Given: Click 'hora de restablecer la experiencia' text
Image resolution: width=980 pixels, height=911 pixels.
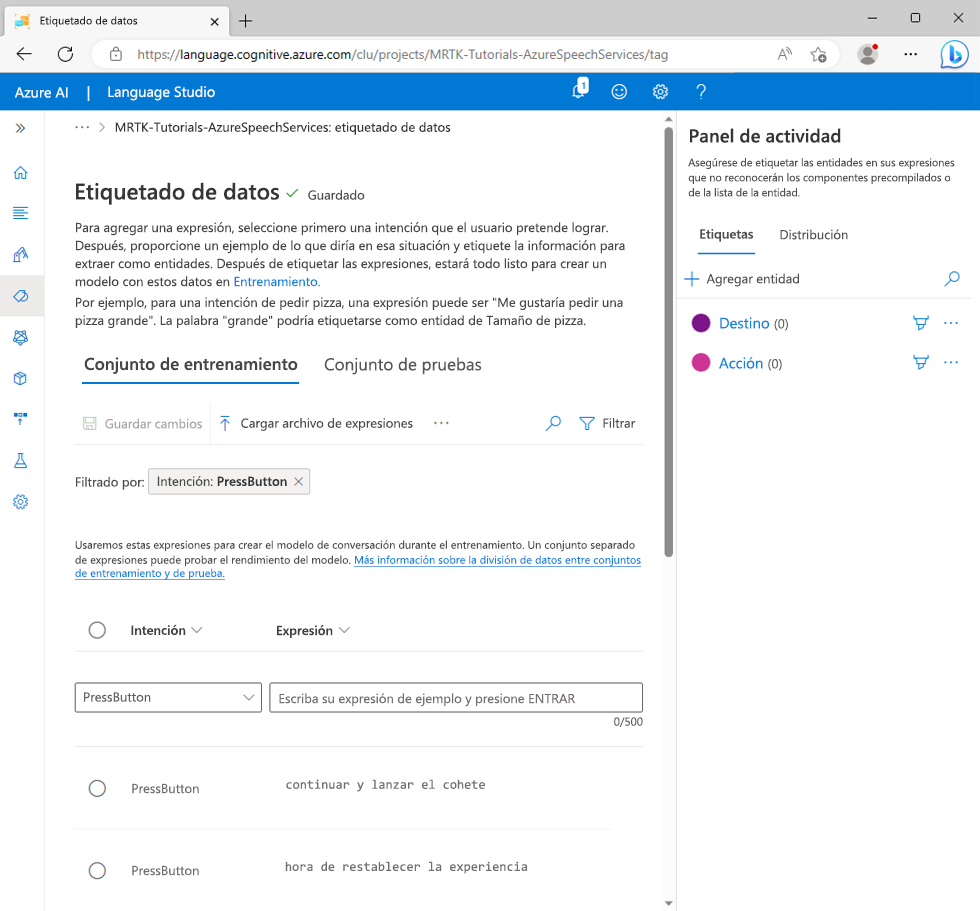Looking at the screenshot, I should pyautogui.click(x=406, y=867).
